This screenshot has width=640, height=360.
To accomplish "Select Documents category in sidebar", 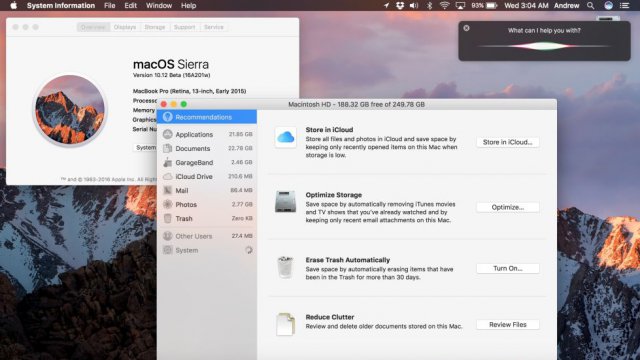I will (x=207, y=148).
